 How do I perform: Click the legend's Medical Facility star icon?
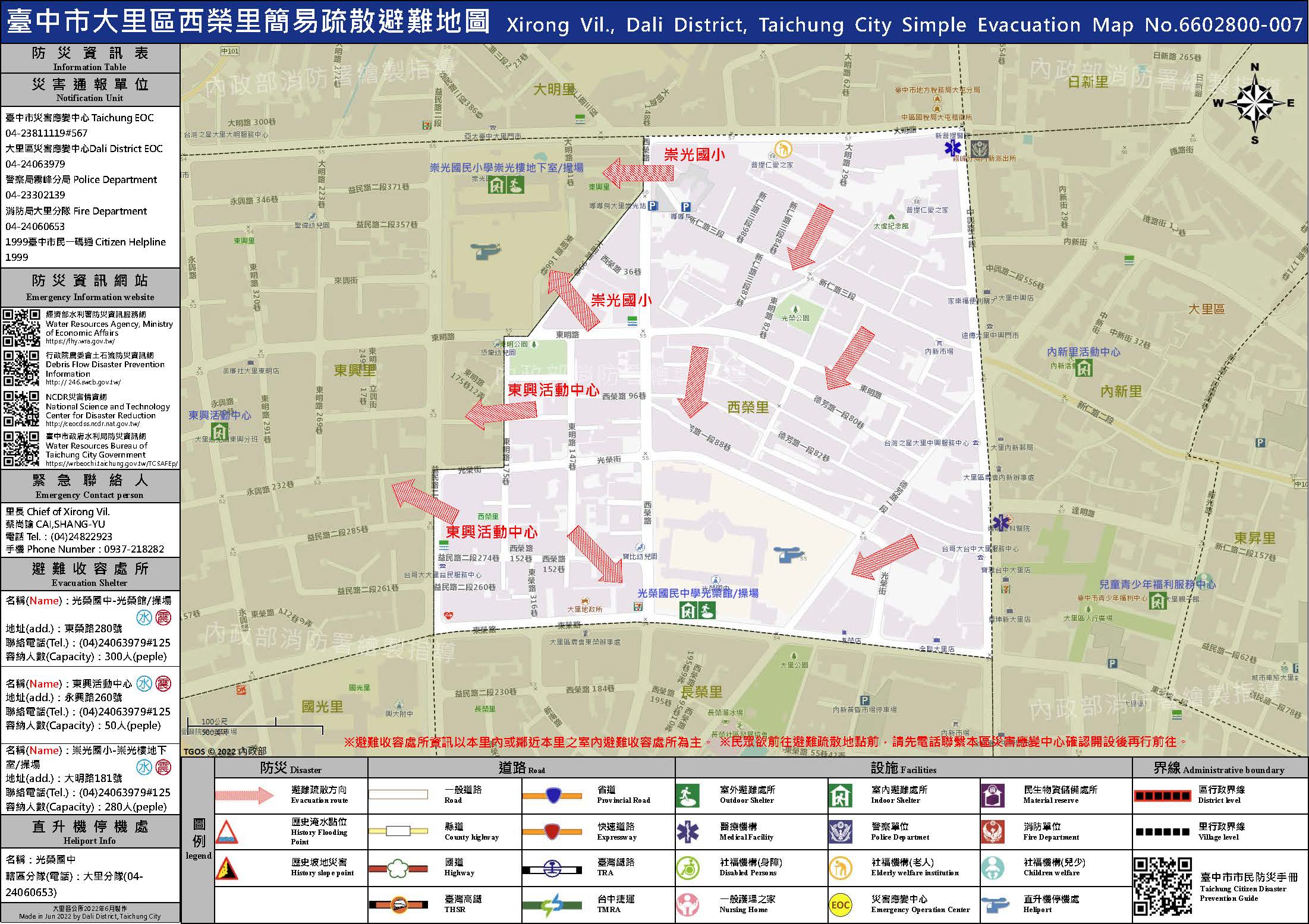(688, 832)
